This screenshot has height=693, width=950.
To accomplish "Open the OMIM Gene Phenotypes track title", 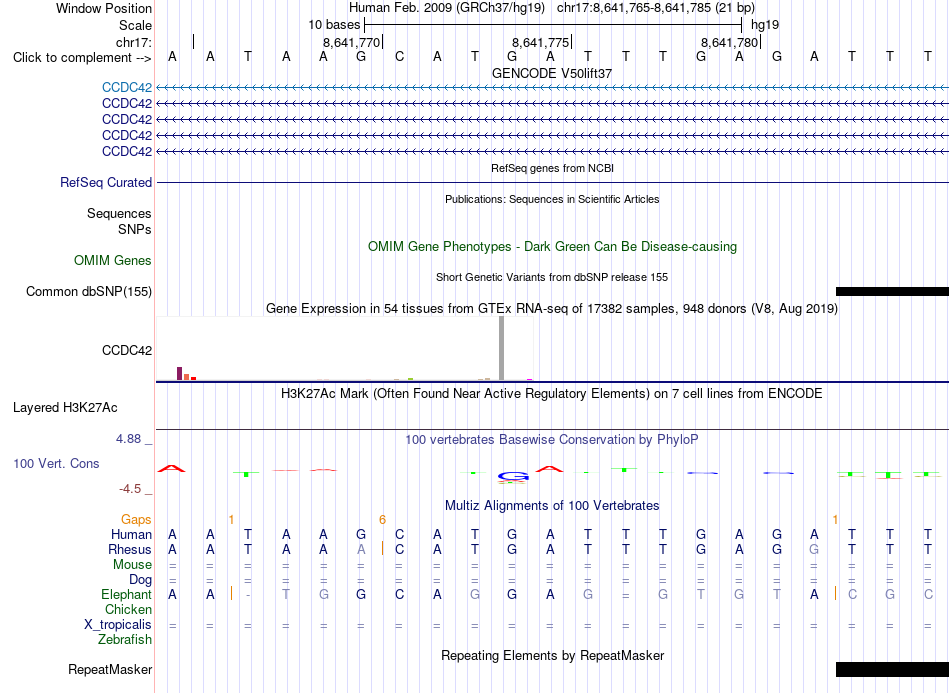I will coord(552,247).
